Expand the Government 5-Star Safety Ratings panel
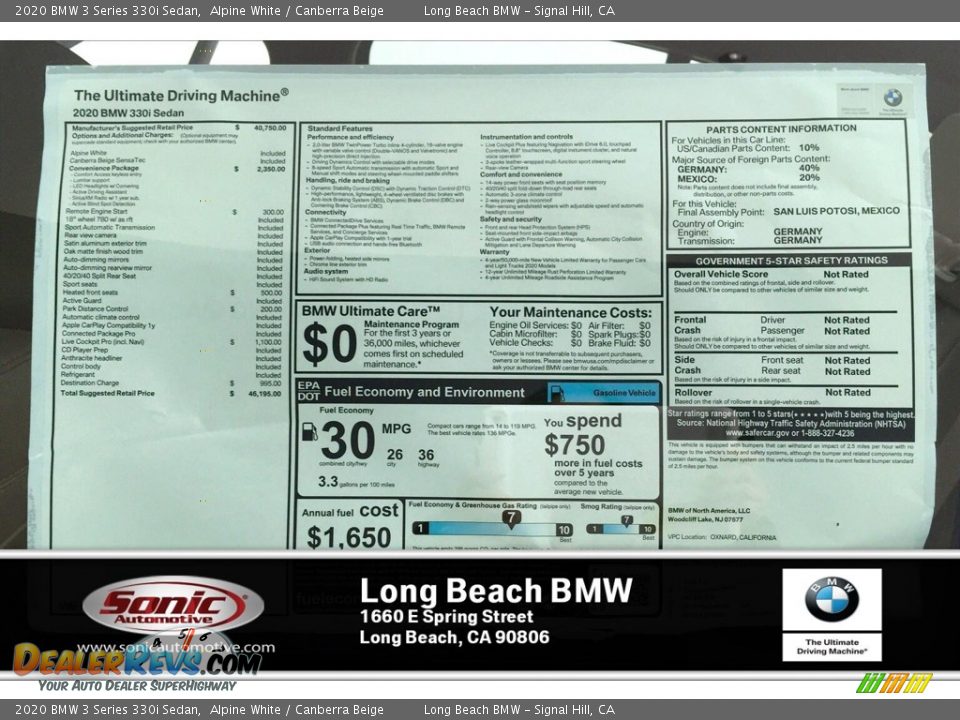Screen dimensions: 960x720 [794, 260]
